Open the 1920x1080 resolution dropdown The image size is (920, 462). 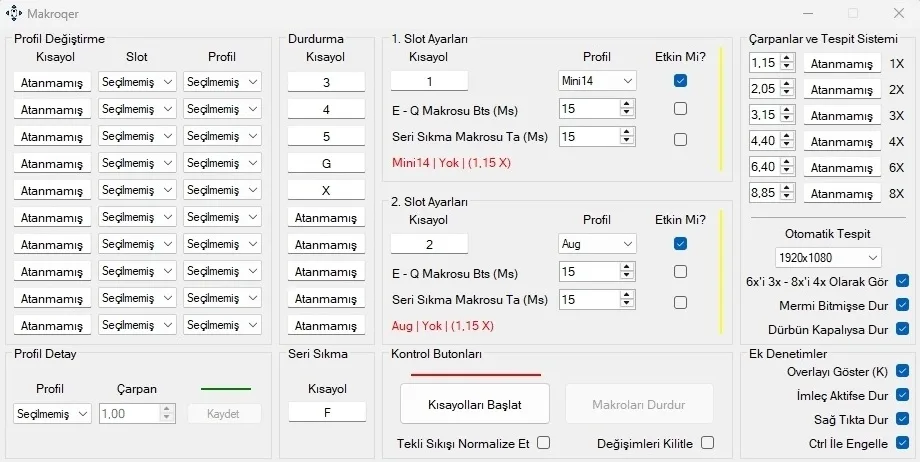(828, 258)
